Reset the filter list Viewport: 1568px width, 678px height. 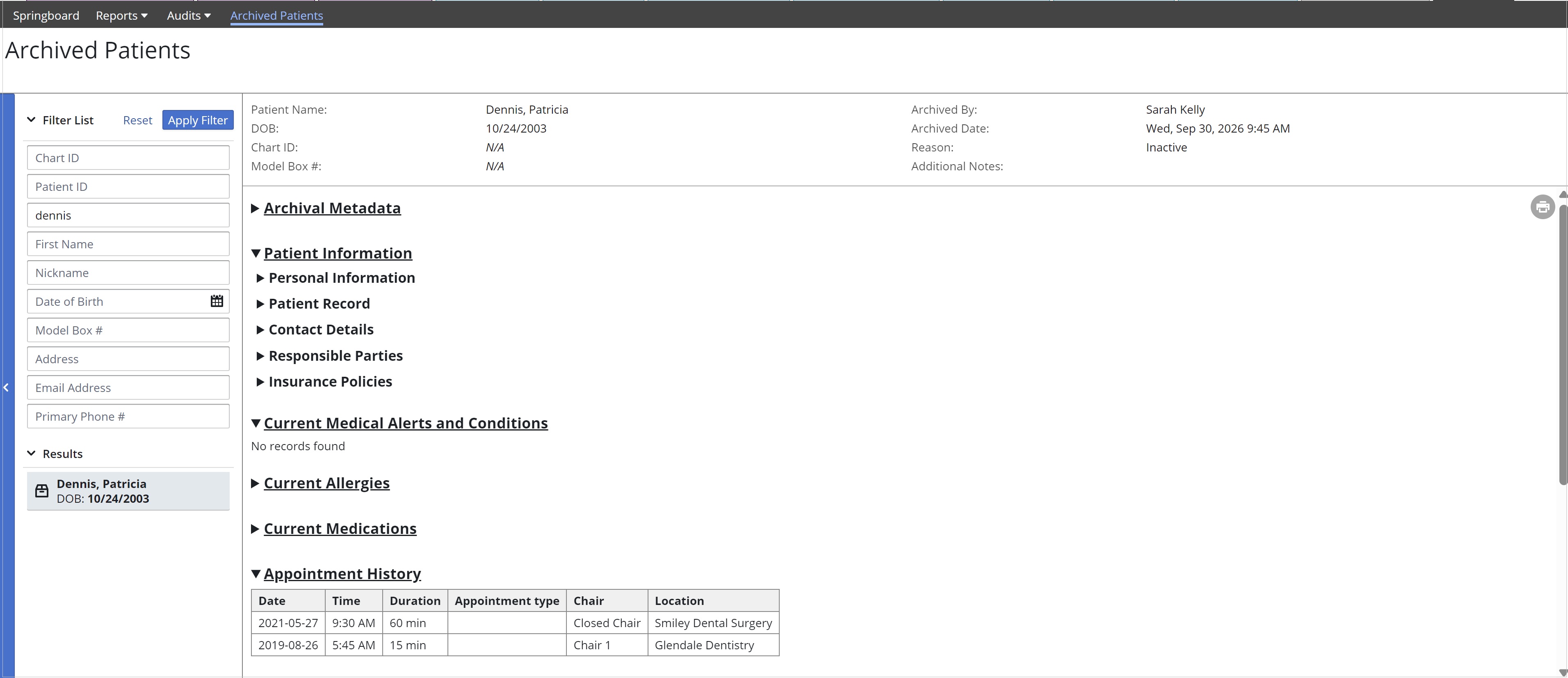tap(137, 120)
